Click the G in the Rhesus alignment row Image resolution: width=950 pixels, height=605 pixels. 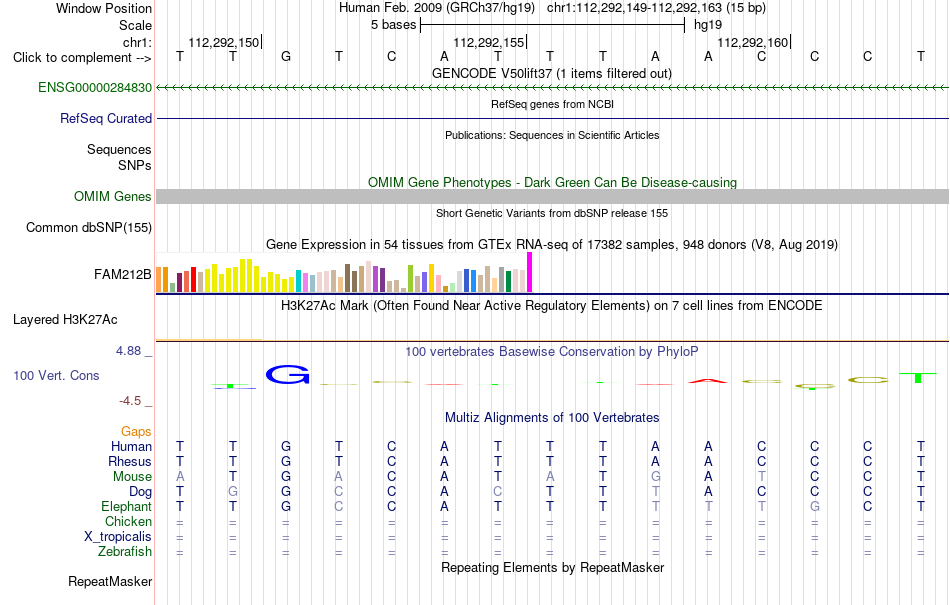pos(286,461)
